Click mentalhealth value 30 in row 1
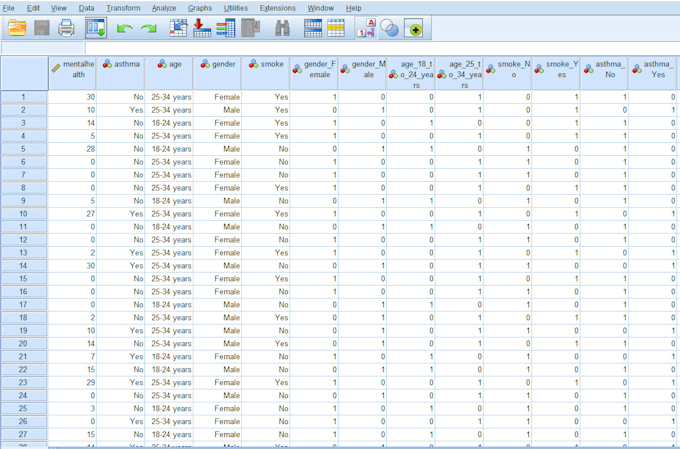 (x=72, y=97)
